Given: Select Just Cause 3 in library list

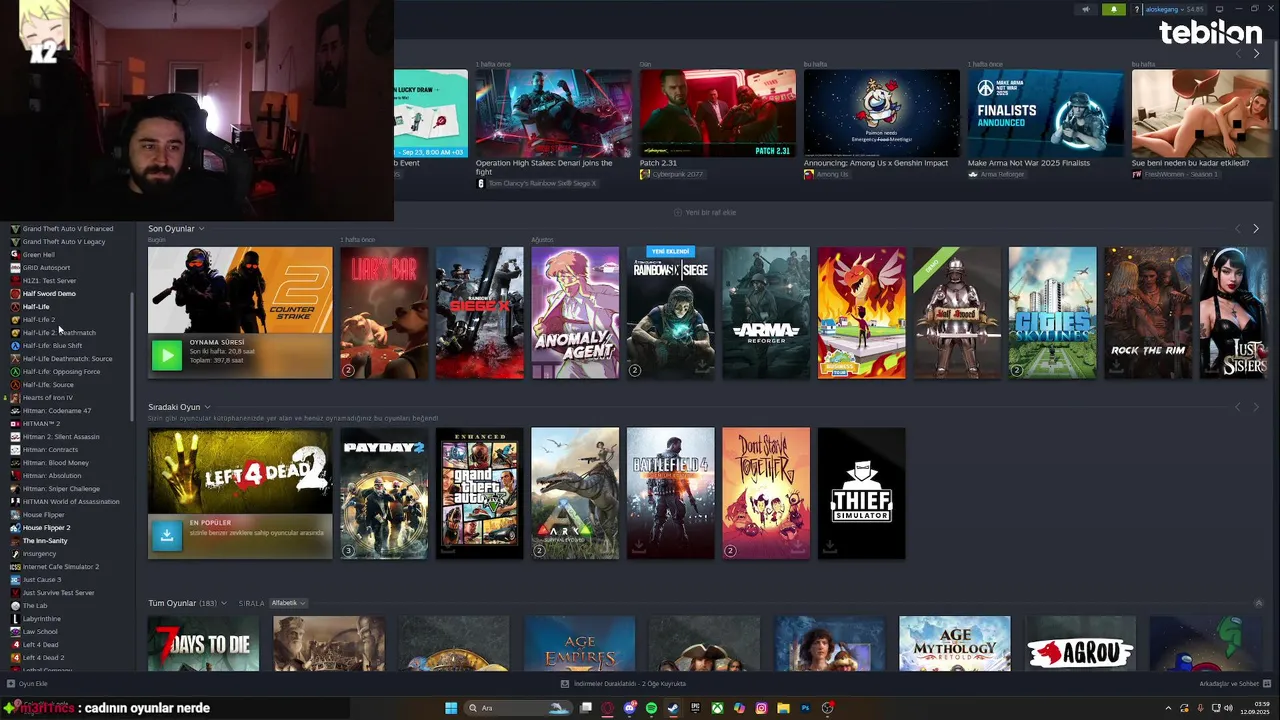Looking at the screenshot, I should (42, 580).
